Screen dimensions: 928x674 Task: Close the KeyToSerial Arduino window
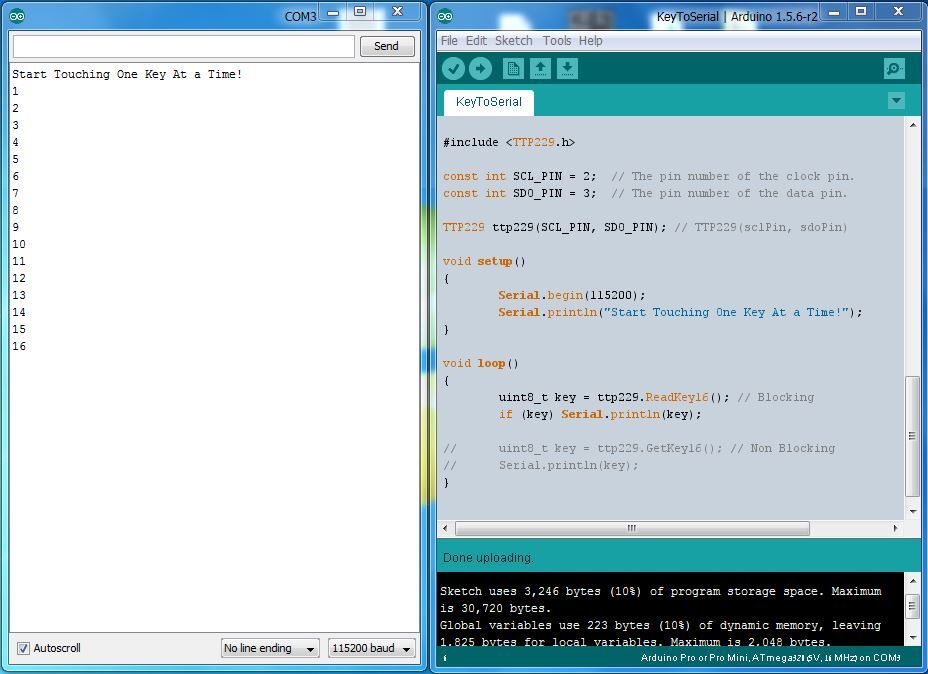click(898, 12)
